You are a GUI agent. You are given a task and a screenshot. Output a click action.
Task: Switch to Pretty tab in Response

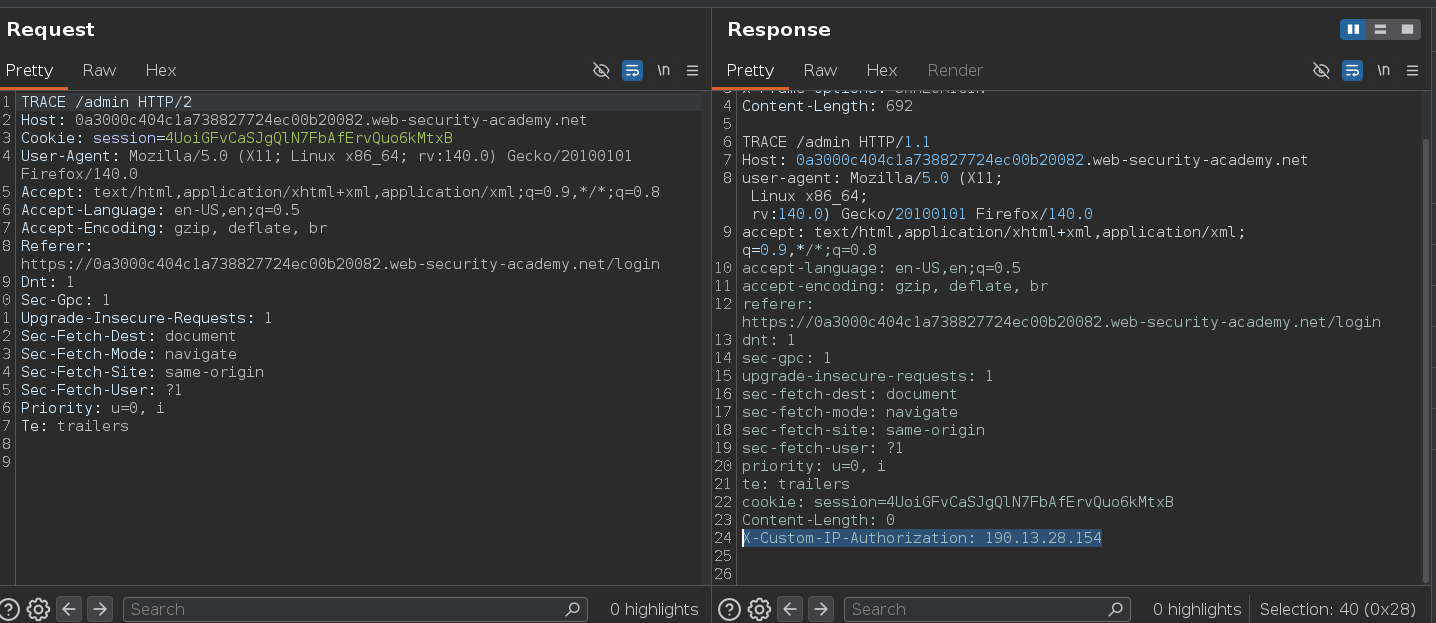tap(750, 70)
